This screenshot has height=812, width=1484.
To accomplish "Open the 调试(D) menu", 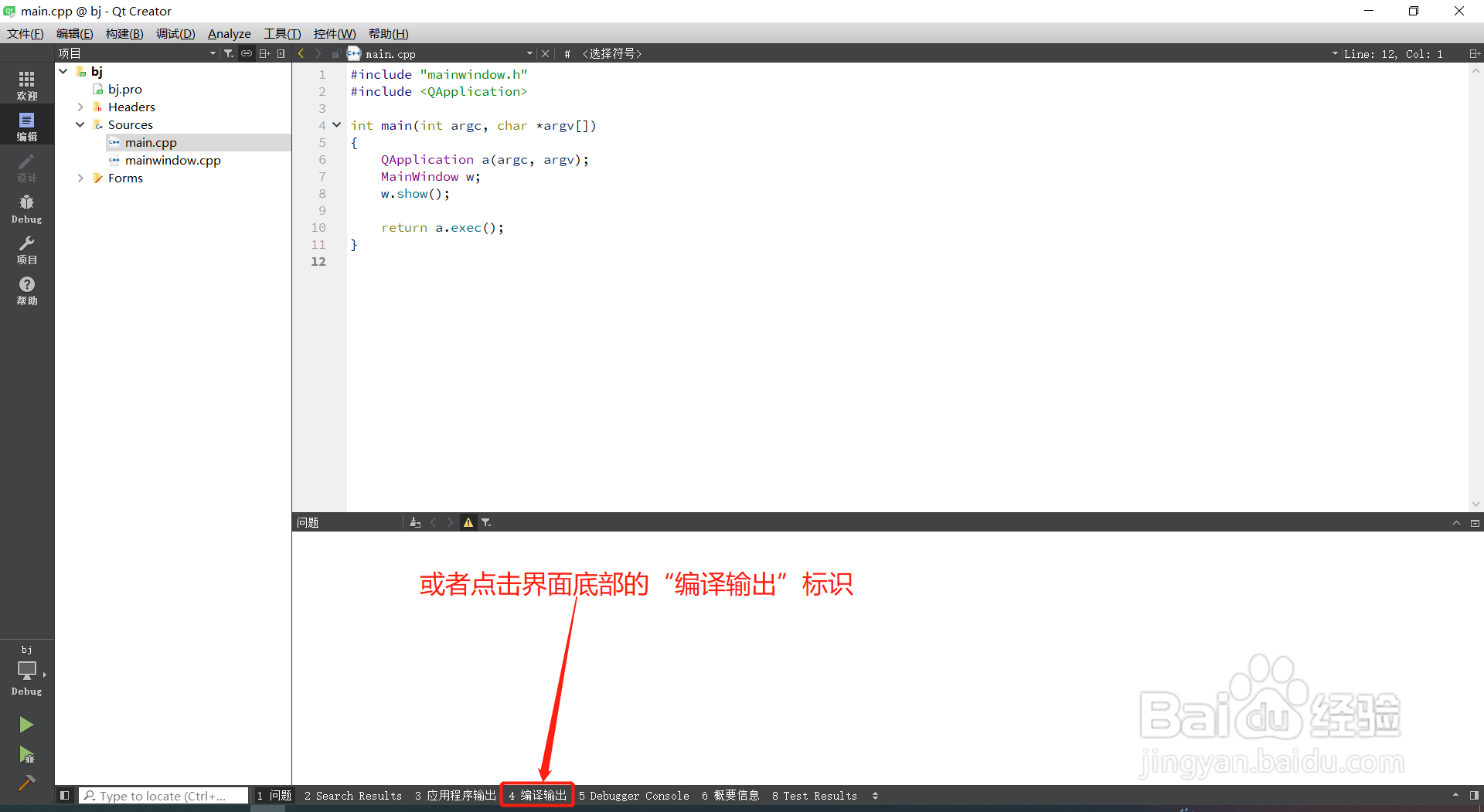I will click(x=175, y=33).
